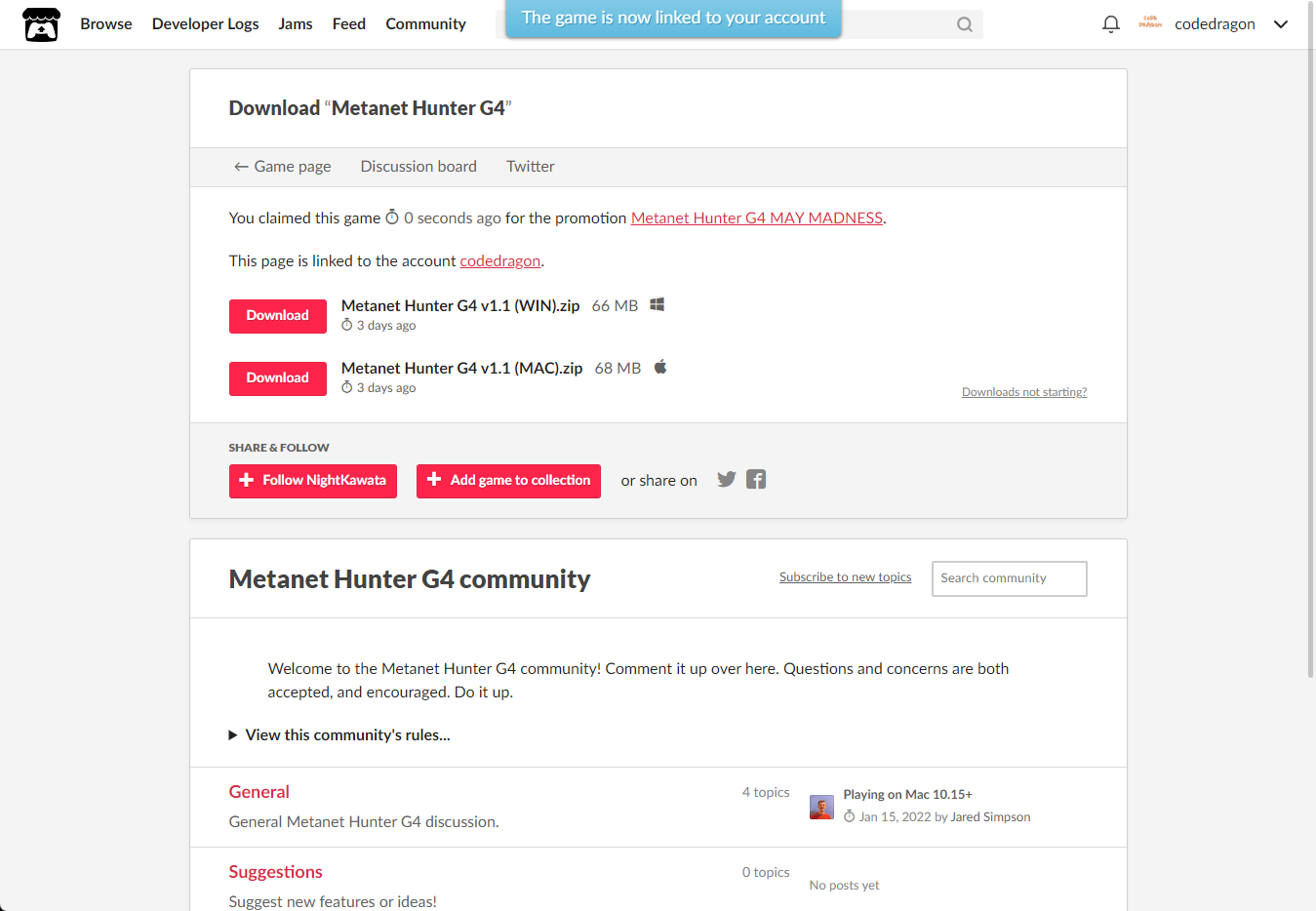Dismiss the game linked notification banner
This screenshot has height=911, width=1316.
tap(673, 18)
